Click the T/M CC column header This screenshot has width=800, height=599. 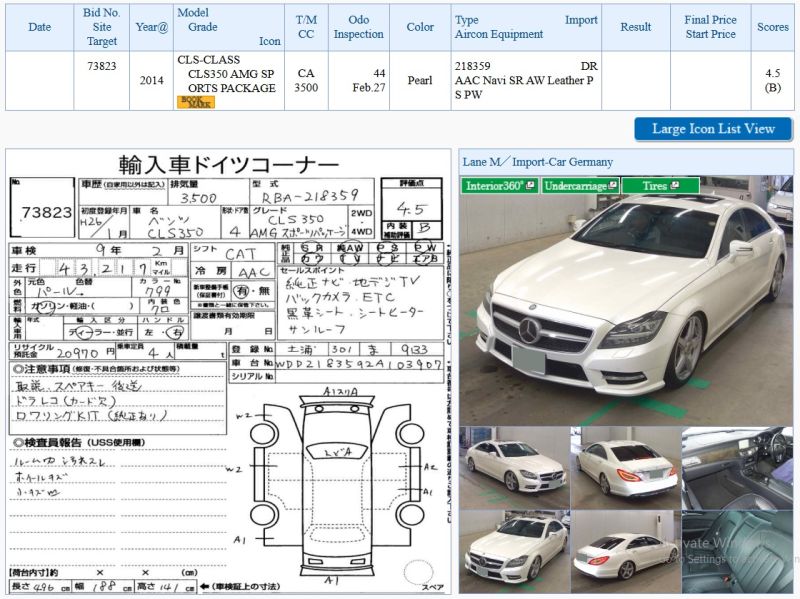point(306,27)
